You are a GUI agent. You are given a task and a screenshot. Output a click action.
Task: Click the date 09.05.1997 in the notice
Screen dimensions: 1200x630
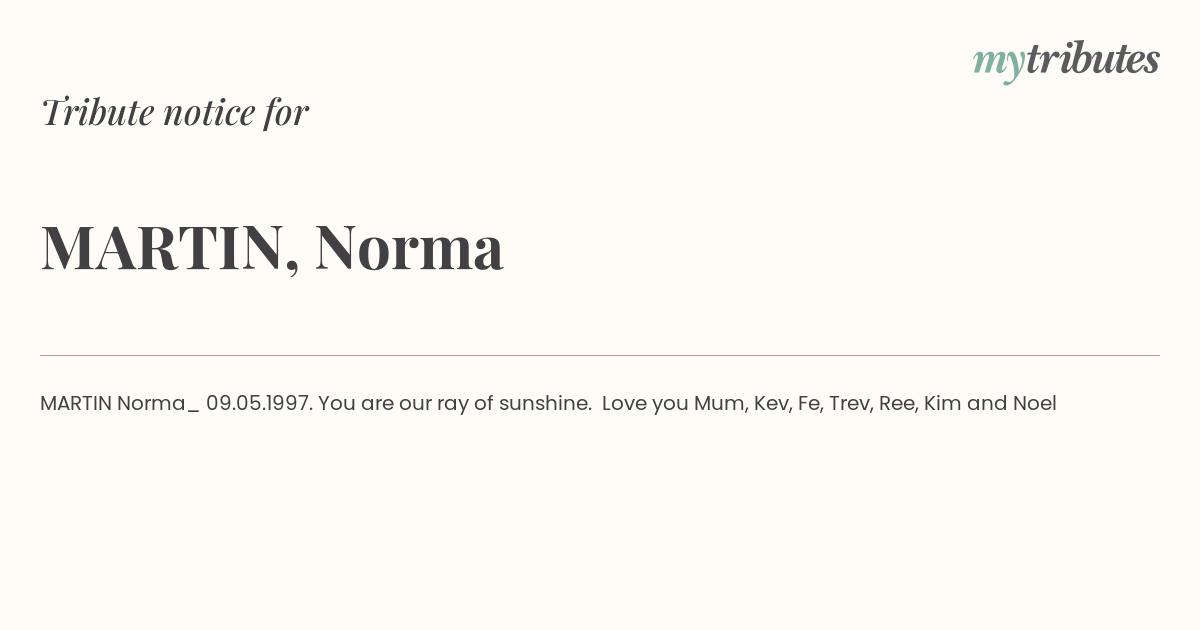259,403
